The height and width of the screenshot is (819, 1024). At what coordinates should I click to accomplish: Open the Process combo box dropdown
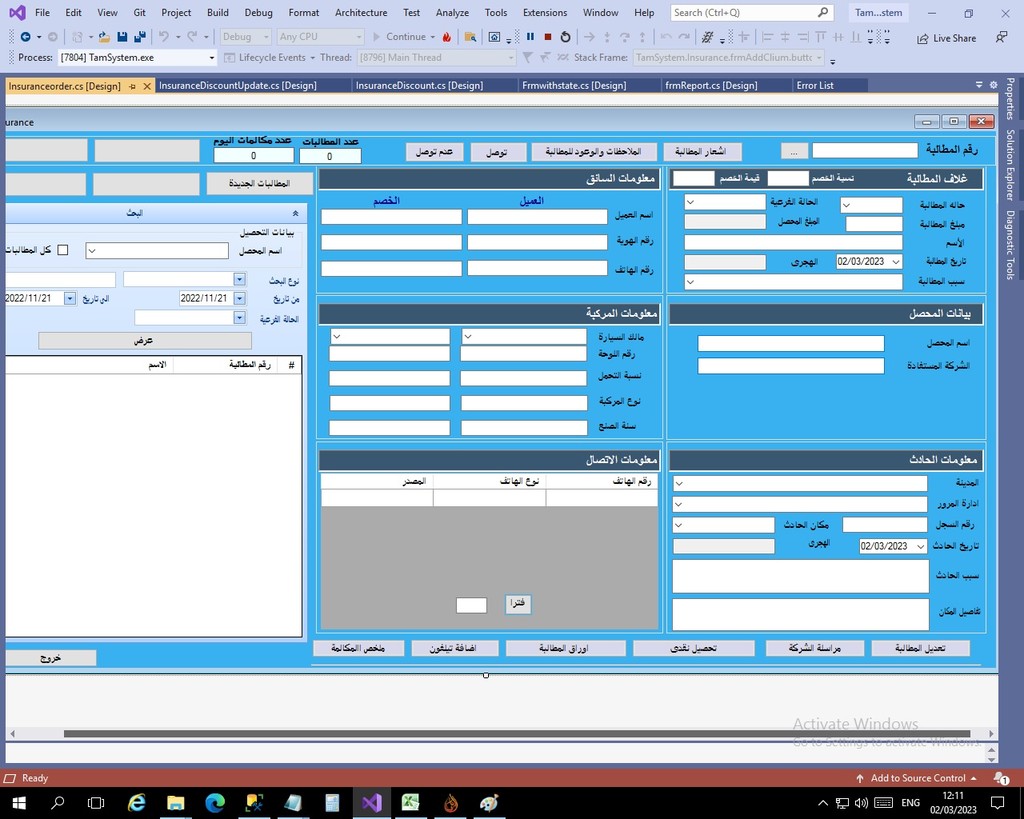pos(212,57)
